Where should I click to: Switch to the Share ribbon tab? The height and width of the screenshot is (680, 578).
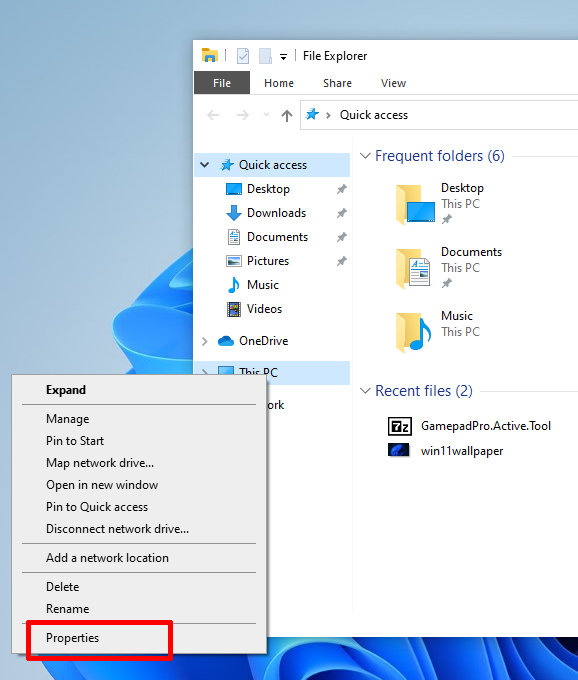(x=337, y=83)
